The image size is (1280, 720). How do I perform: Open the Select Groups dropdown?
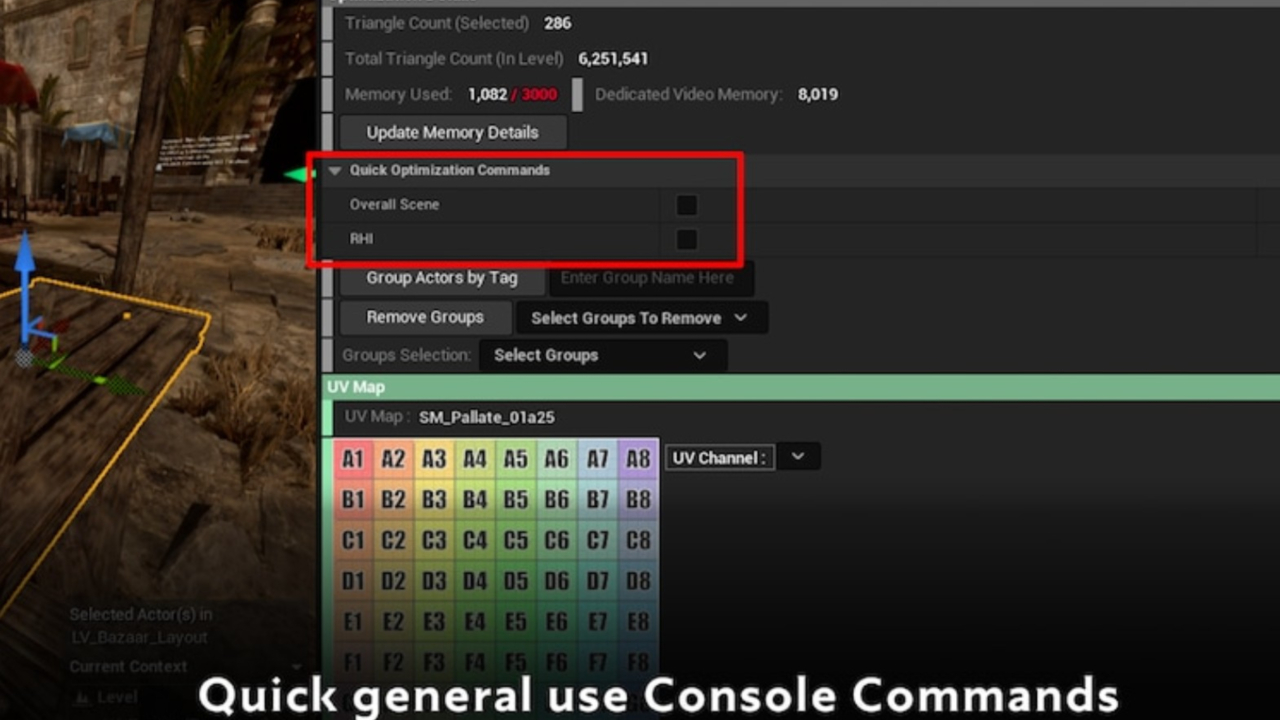[602, 355]
